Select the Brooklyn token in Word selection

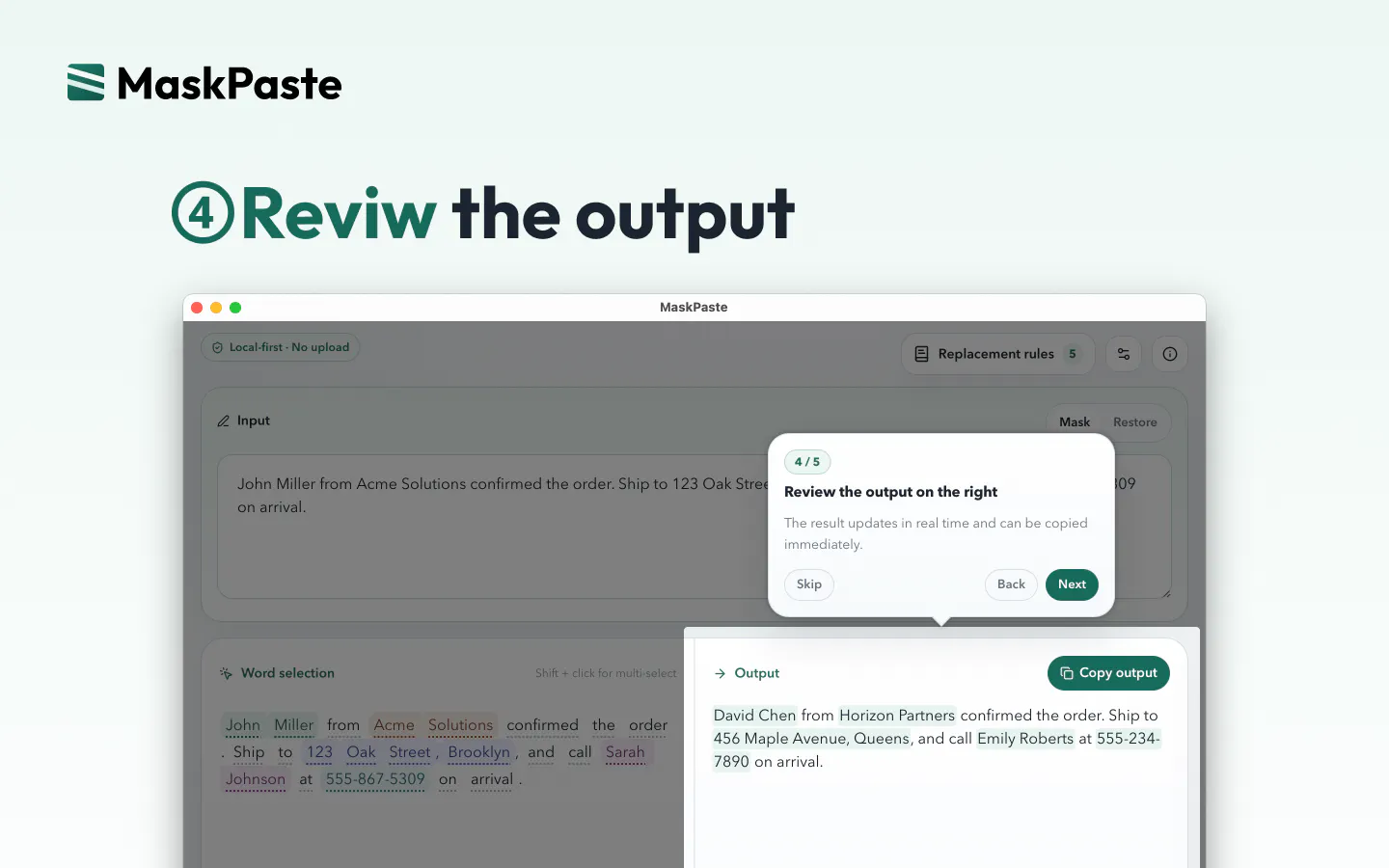[479, 752]
